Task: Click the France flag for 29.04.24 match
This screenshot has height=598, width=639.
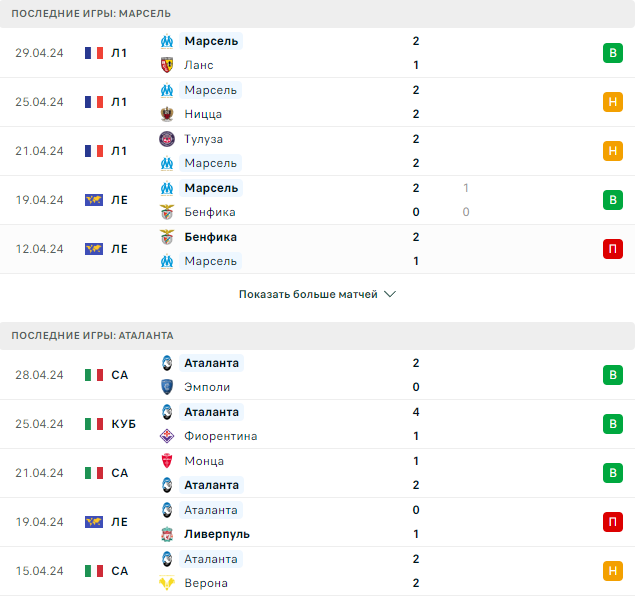Action: (x=94, y=53)
